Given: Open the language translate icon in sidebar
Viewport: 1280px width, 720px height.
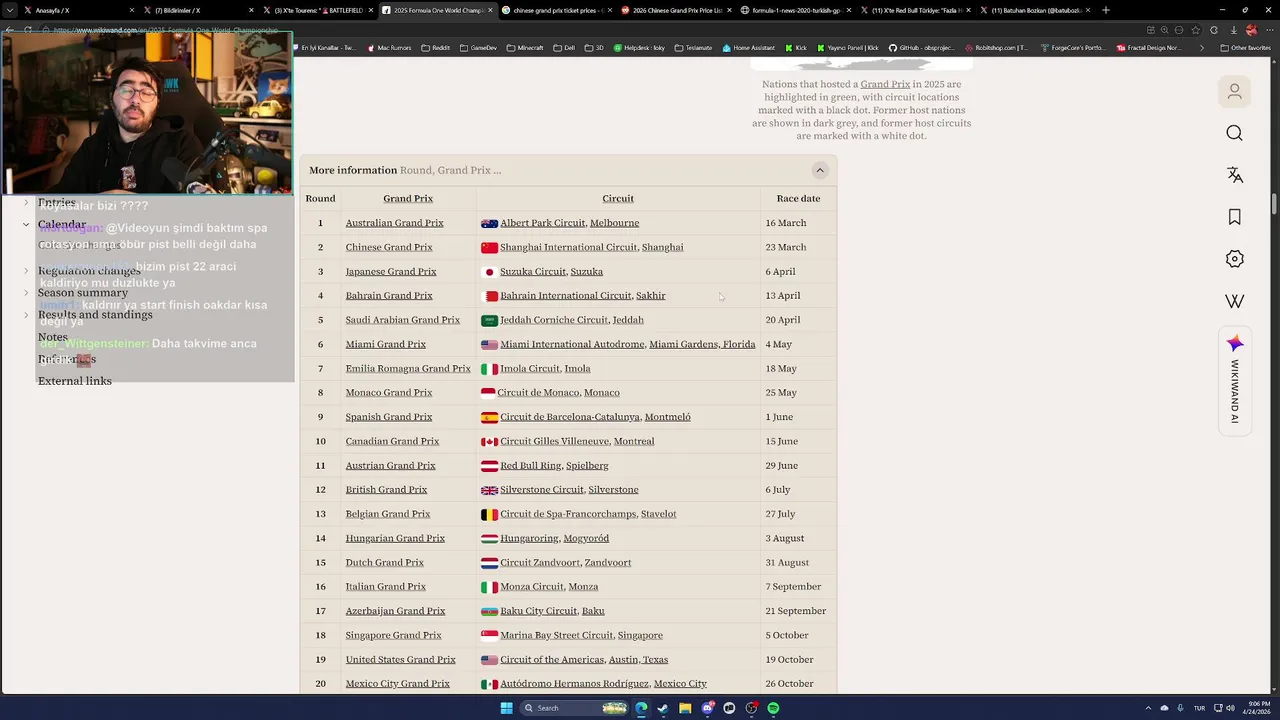Looking at the screenshot, I should click(x=1234, y=175).
